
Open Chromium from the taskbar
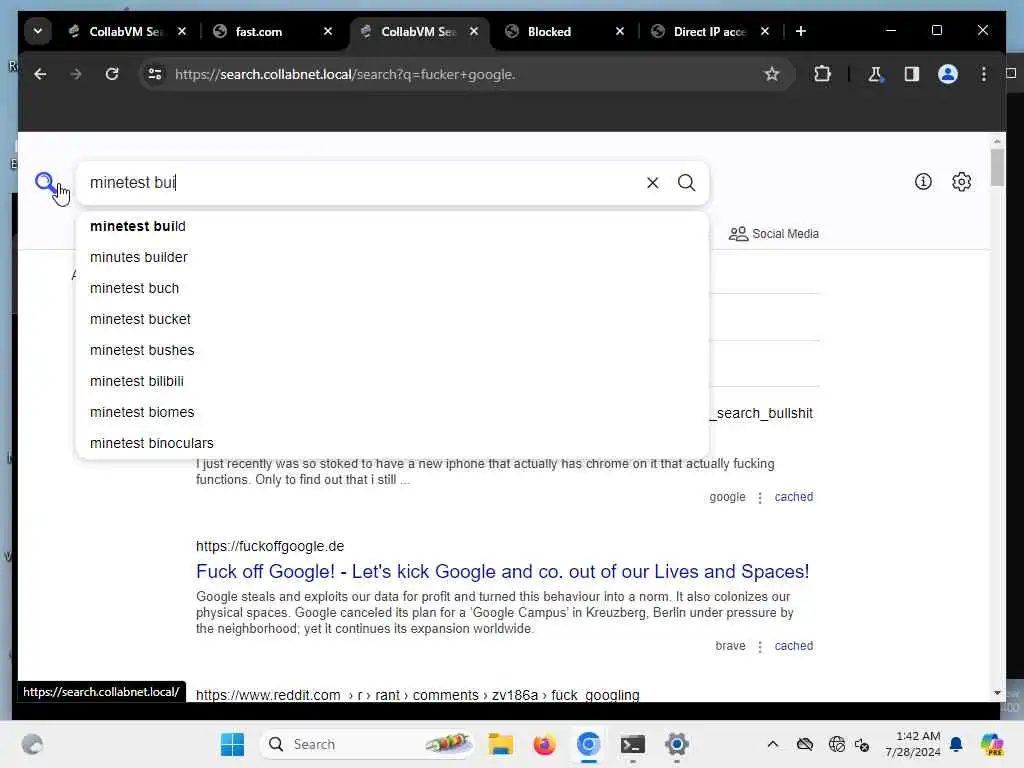point(588,744)
